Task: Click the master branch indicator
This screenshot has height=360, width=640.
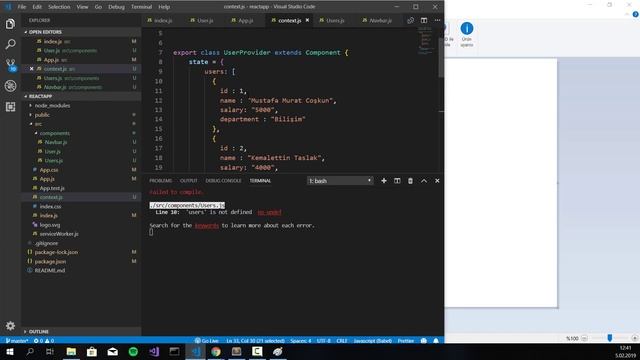Action: click(x=17, y=340)
